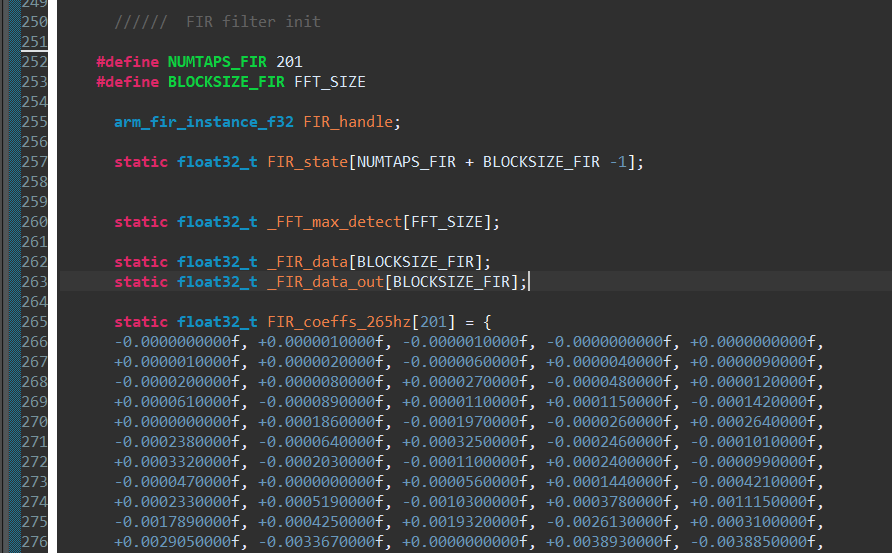Click the _FIR_data array name on line 262
This screenshot has width=892, height=553.
pyautogui.click(x=307, y=262)
